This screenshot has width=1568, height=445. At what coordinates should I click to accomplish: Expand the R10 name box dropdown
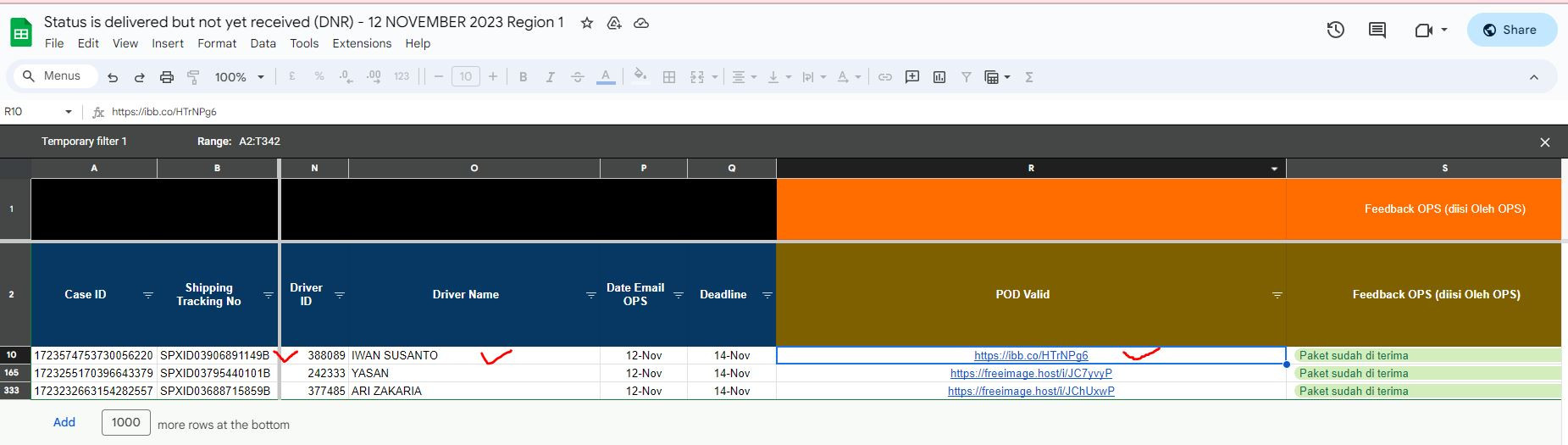pyautogui.click(x=69, y=112)
